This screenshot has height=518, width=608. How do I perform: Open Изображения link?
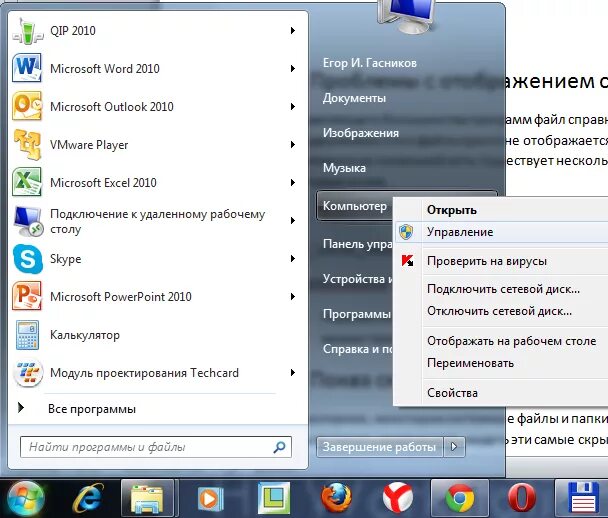[x=361, y=133]
